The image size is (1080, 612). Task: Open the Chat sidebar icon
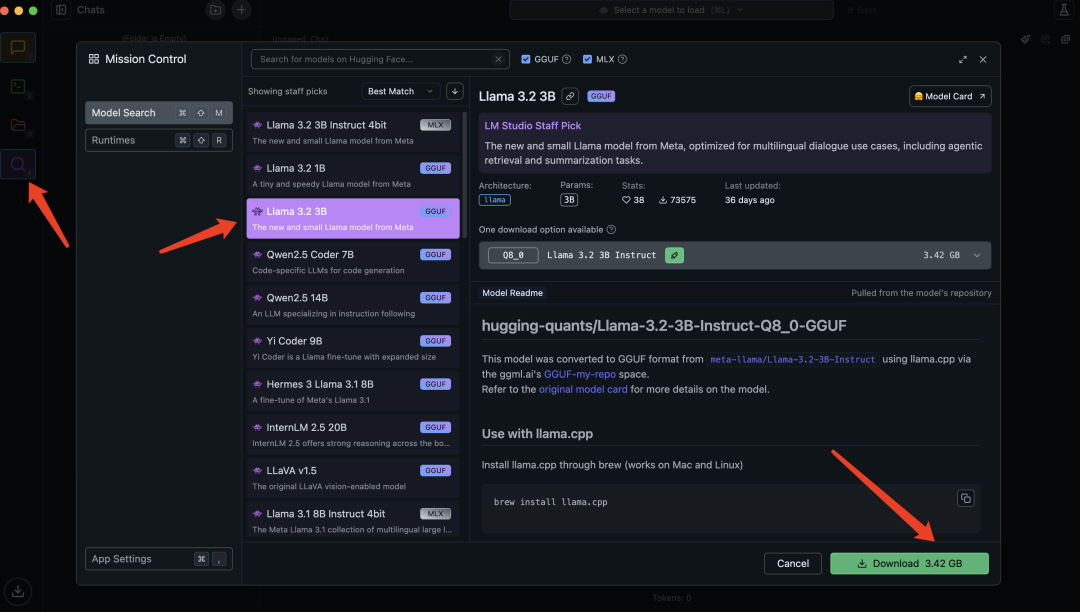(18, 48)
